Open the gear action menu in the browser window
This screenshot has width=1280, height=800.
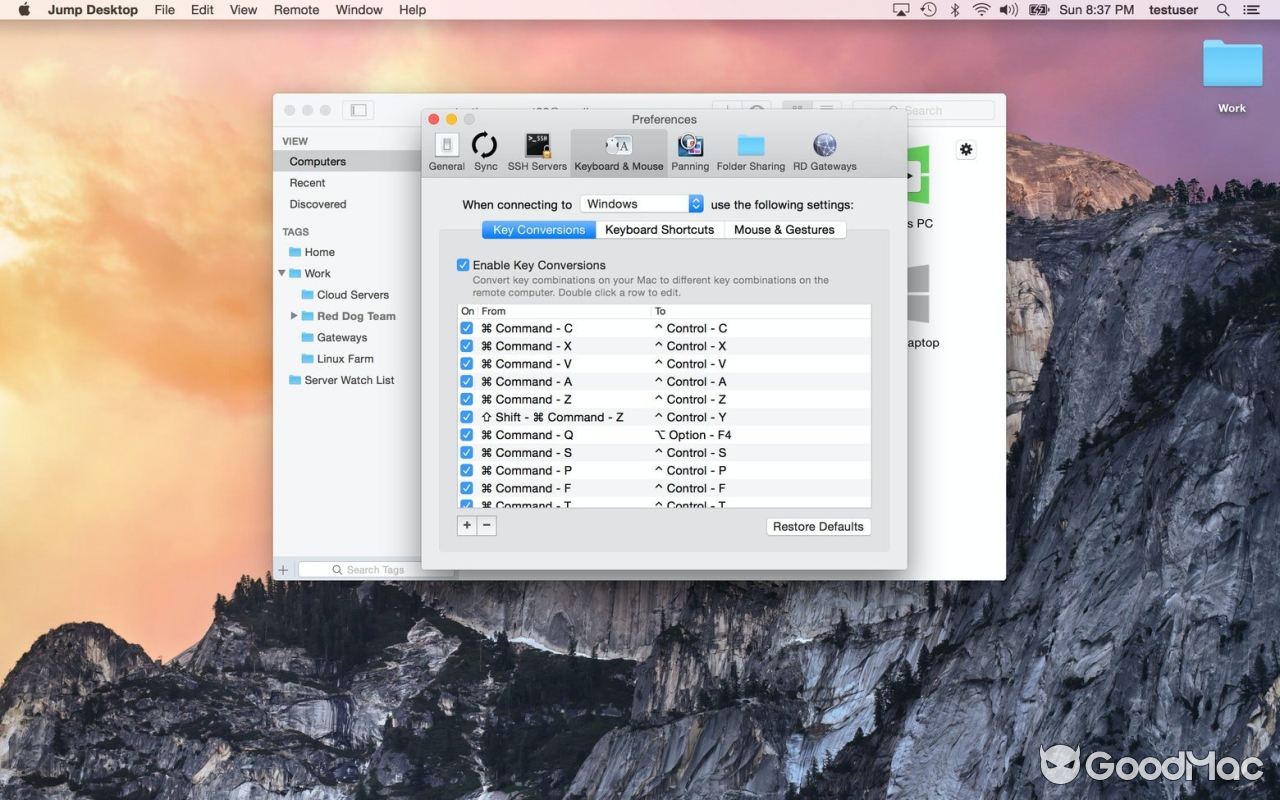pos(965,148)
